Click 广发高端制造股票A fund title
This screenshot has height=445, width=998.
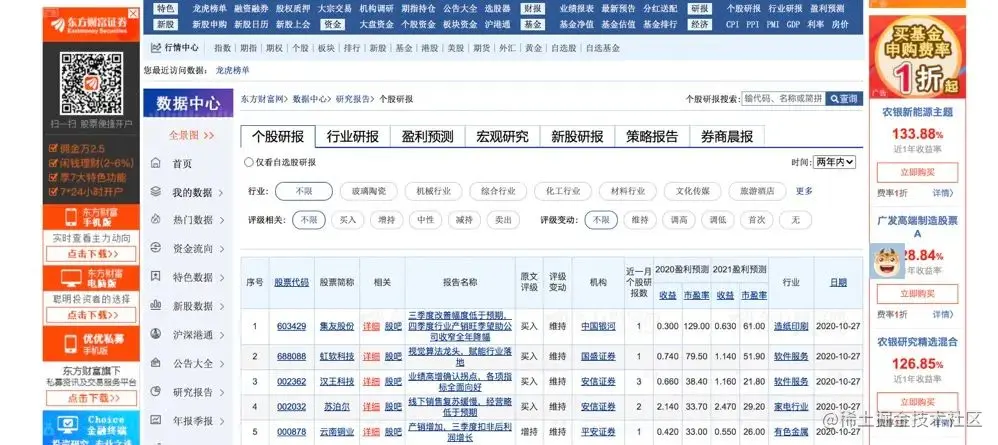[917, 227]
